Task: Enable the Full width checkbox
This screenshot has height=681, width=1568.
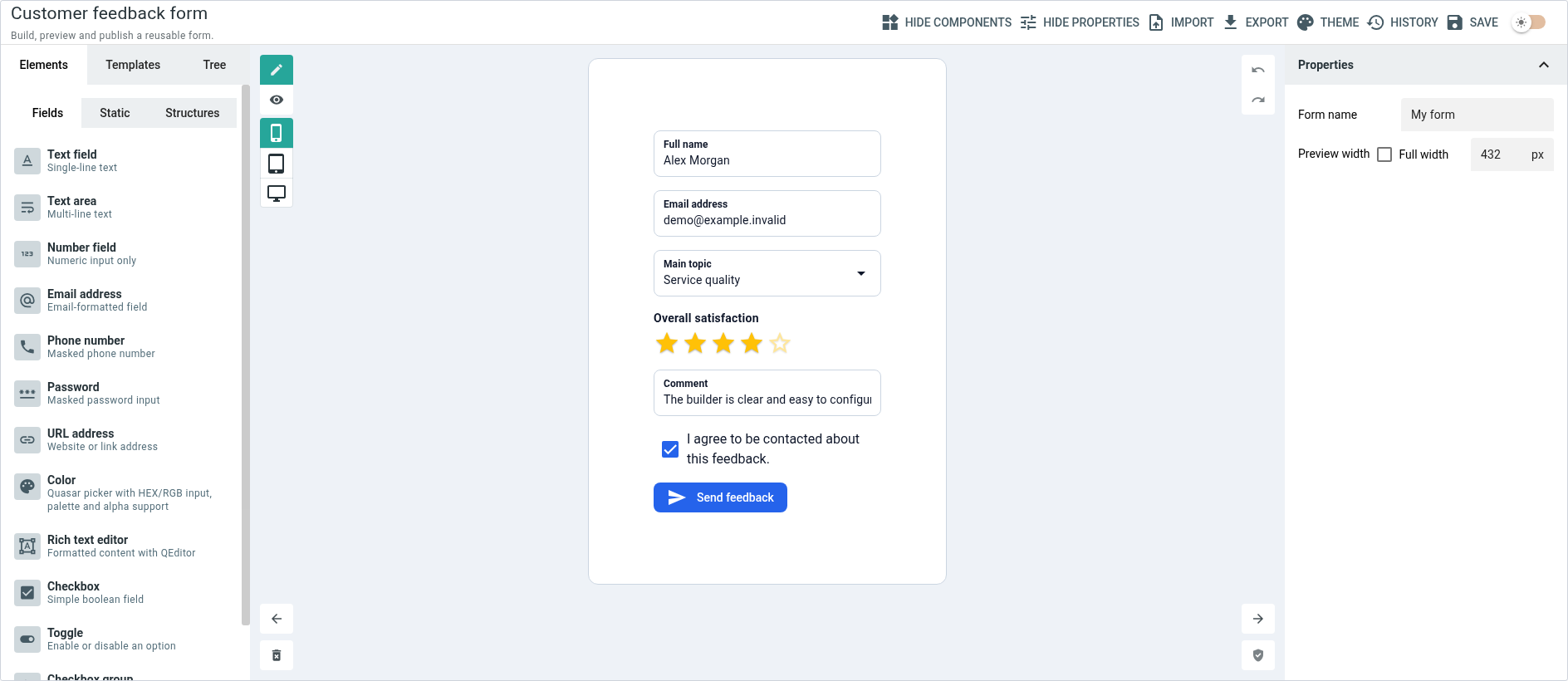Action: (x=1384, y=154)
